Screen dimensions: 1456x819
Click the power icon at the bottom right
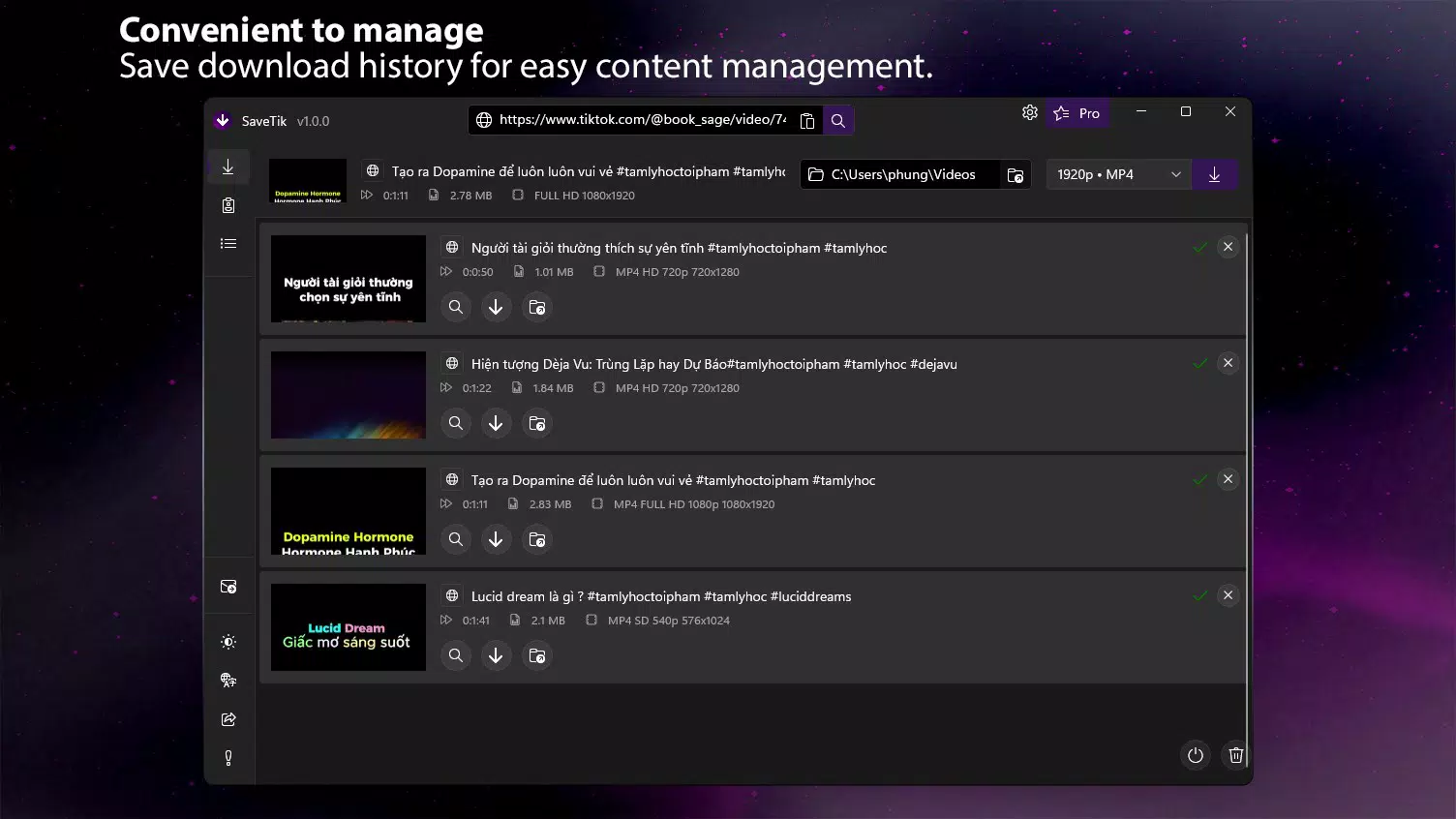[1196, 755]
